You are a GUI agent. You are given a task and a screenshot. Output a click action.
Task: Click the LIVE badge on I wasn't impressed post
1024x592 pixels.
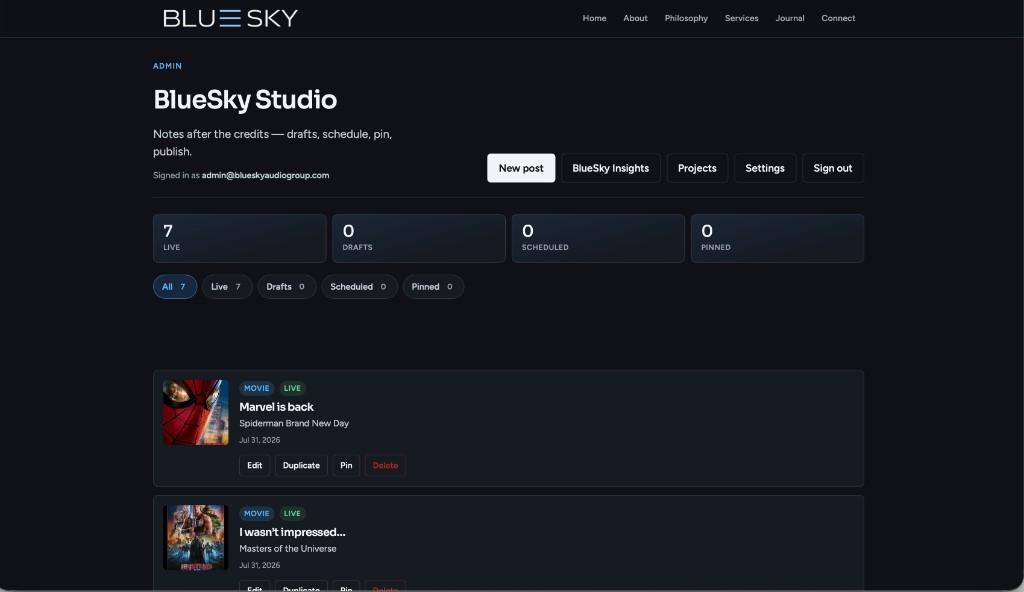[x=292, y=514]
